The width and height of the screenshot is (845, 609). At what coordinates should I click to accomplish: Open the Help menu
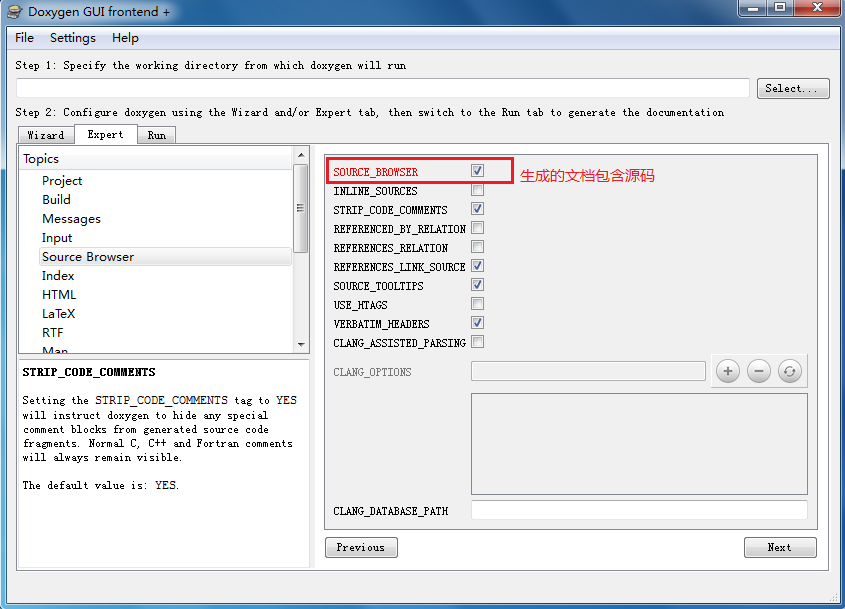(125, 38)
